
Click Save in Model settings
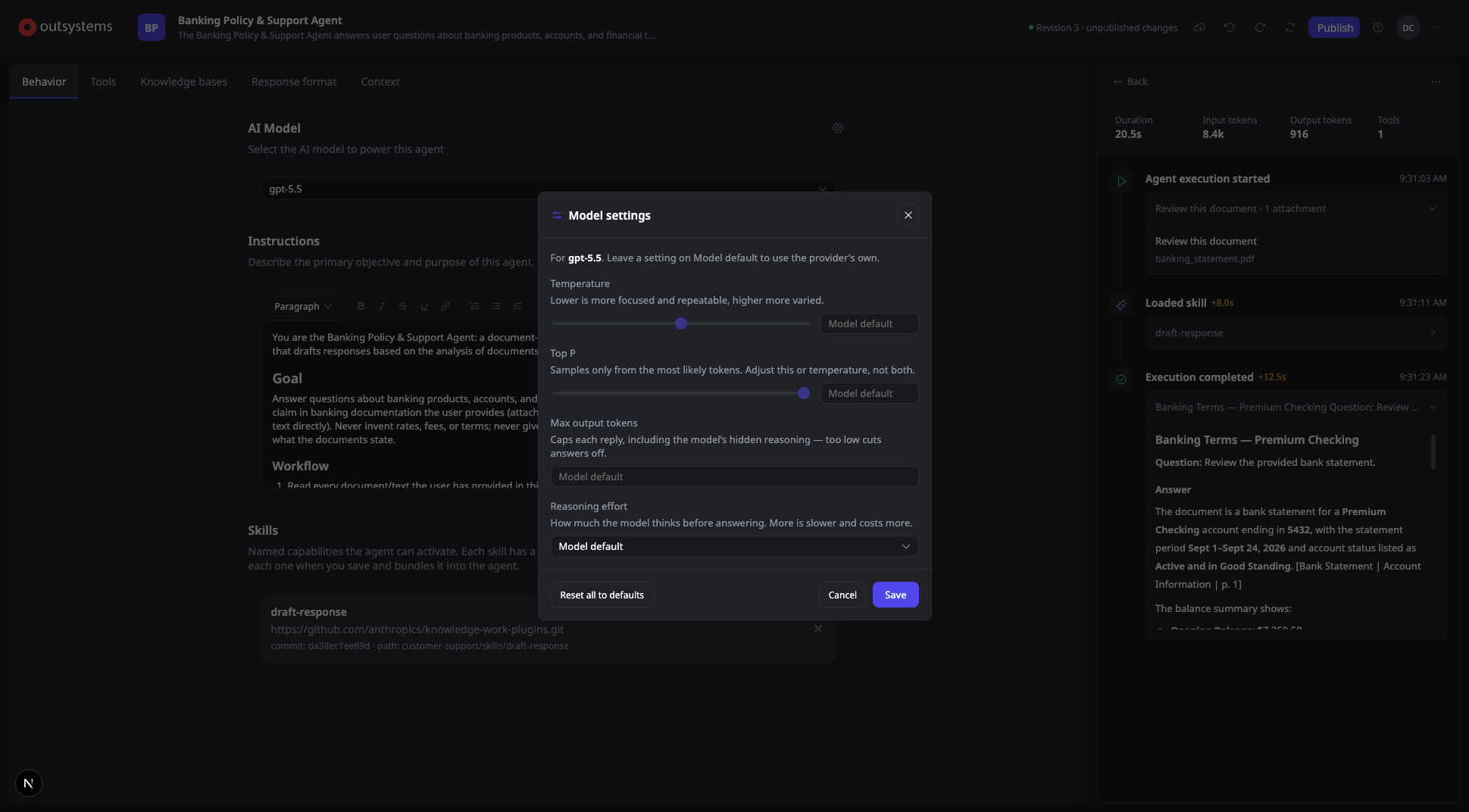coord(895,595)
